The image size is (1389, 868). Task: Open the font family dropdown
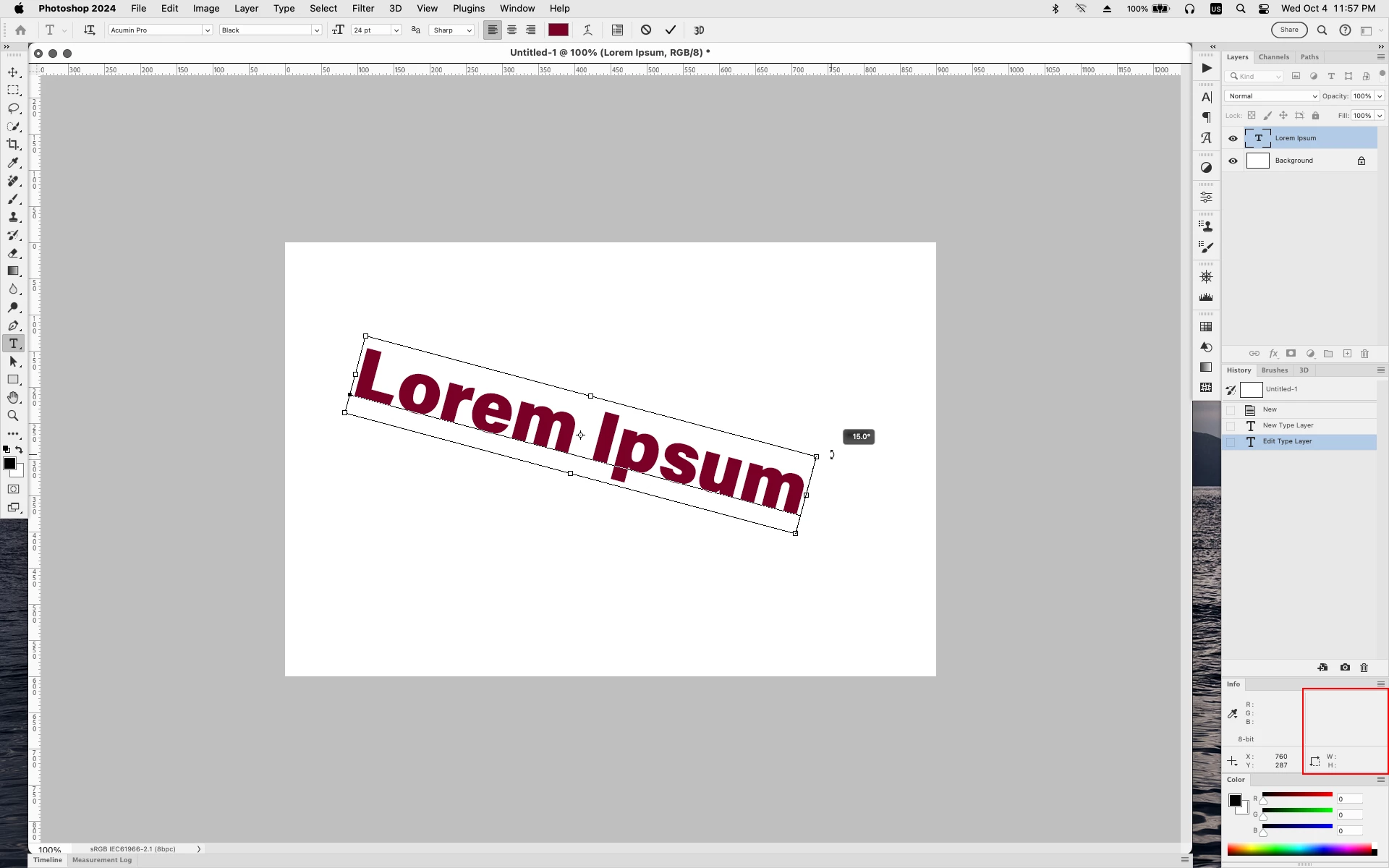[207, 30]
